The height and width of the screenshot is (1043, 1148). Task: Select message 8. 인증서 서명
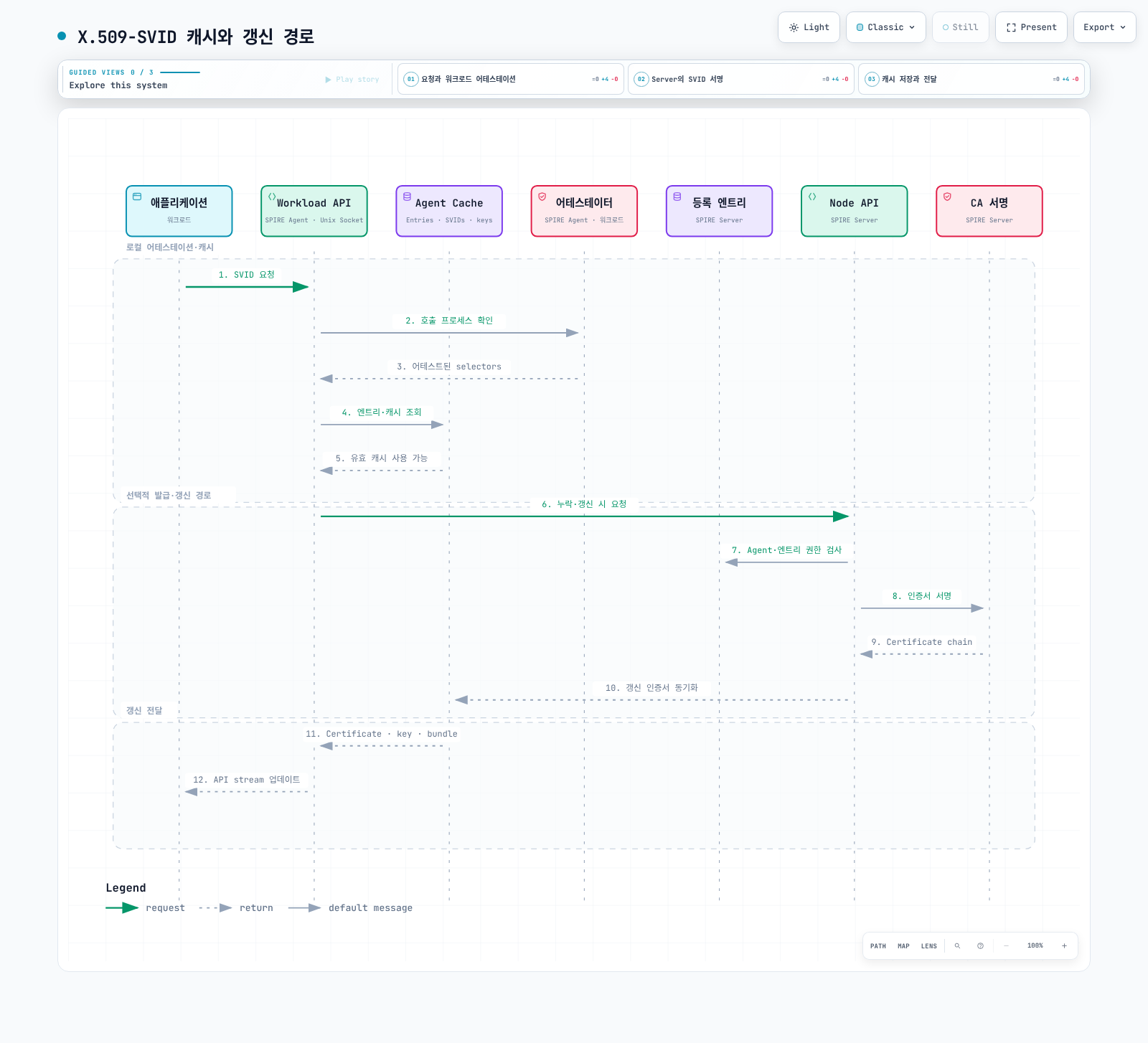tap(922, 596)
